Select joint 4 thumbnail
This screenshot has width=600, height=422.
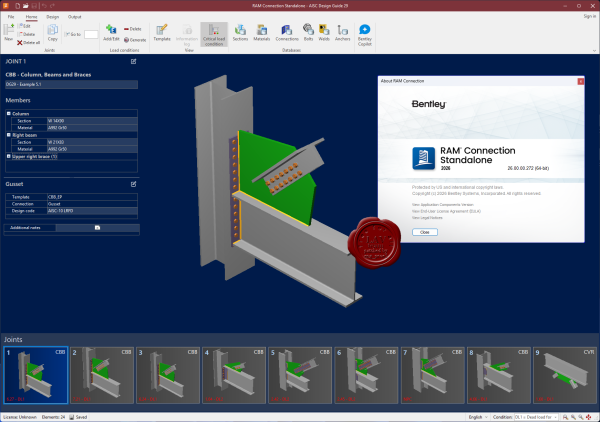[x=234, y=375]
